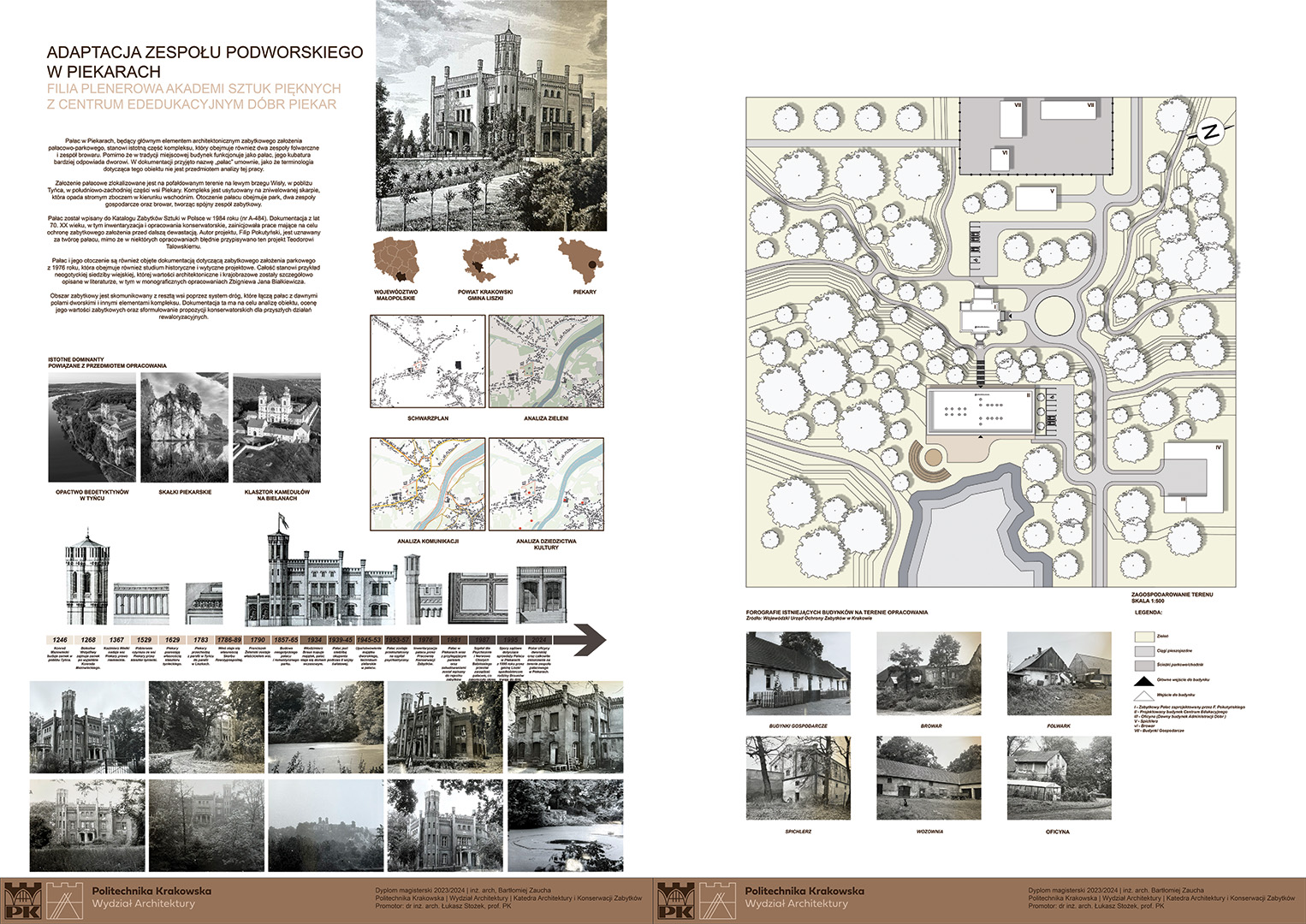Open the Analiza komunikacji map thumbnail
The image size is (1306, 924).
(x=427, y=484)
